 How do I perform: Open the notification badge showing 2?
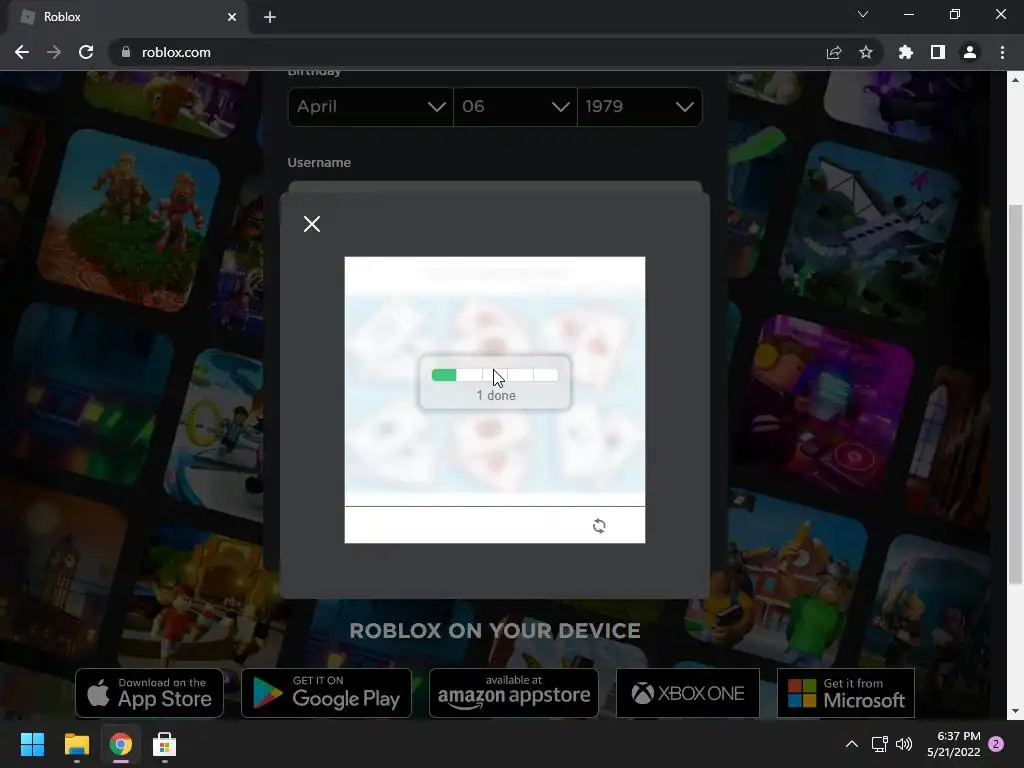click(x=996, y=744)
